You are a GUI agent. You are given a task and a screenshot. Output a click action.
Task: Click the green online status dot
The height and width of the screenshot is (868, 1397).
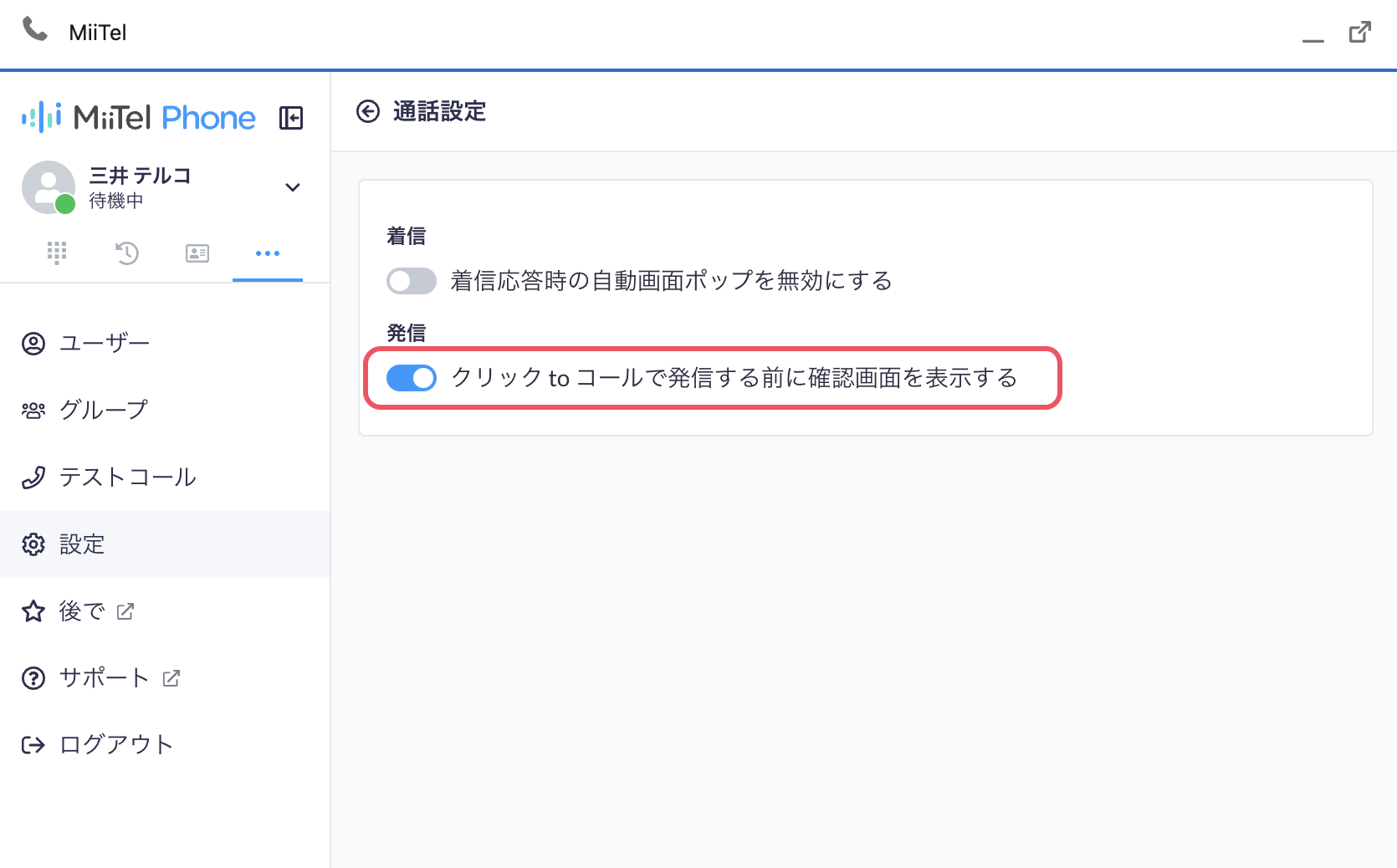click(65, 204)
